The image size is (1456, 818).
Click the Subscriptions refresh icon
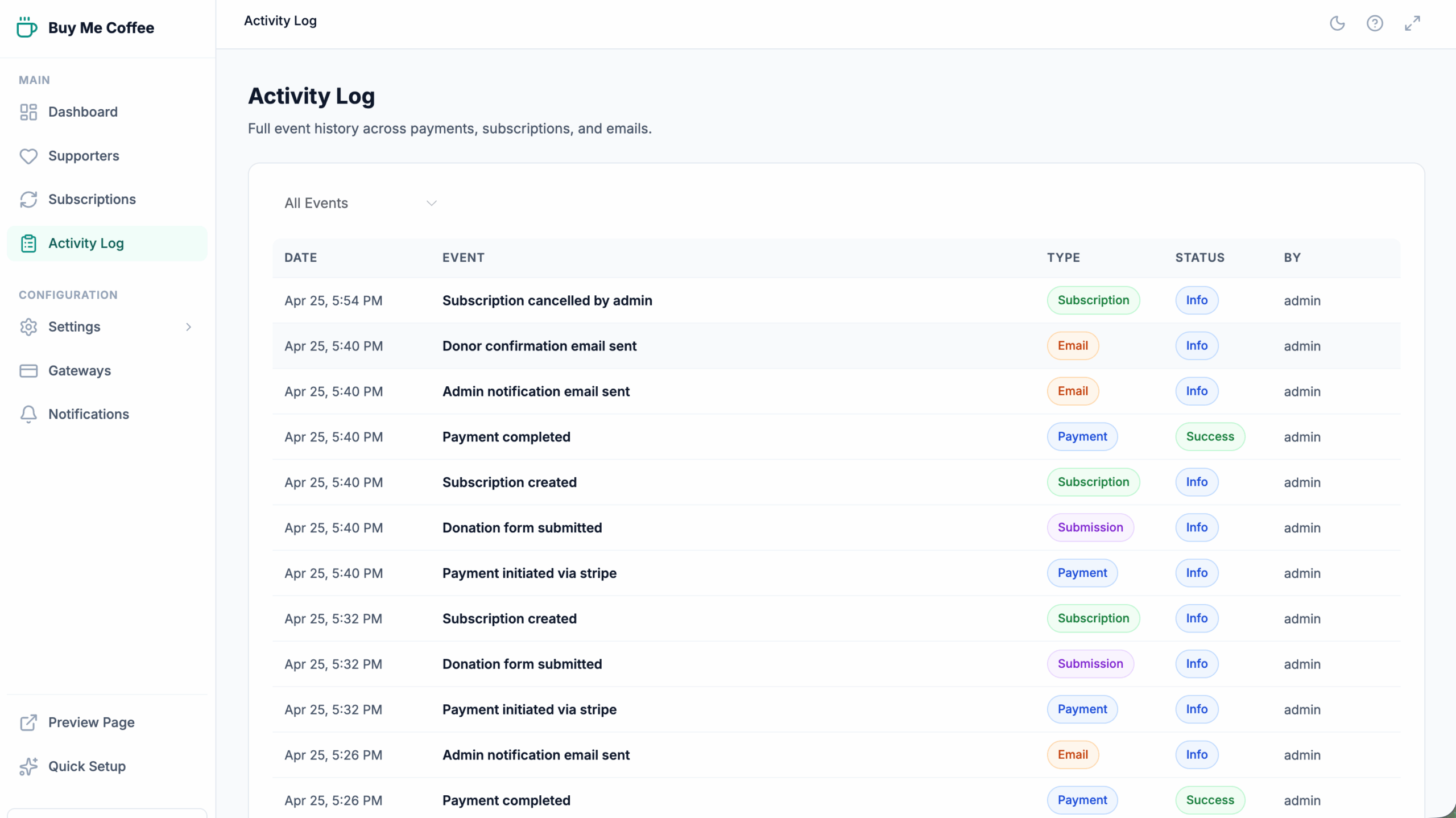pyautogui.click(x=28, y=200)
